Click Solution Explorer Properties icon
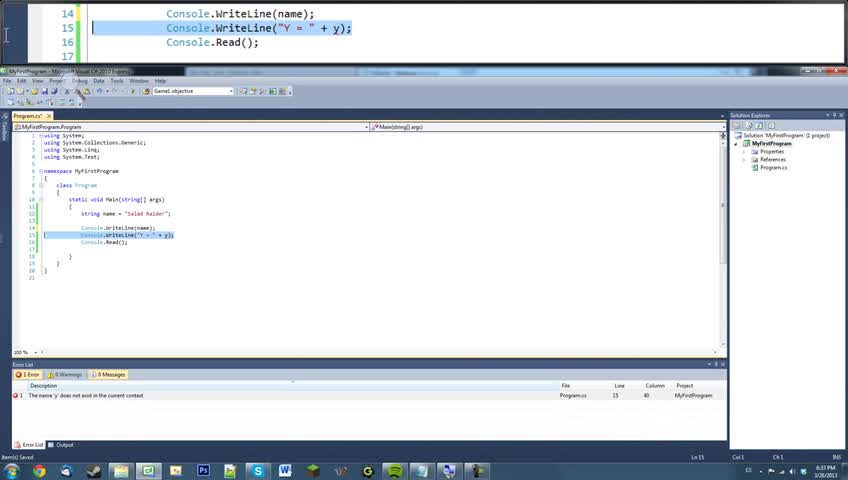Screen dimensions: 848x480 736,125
